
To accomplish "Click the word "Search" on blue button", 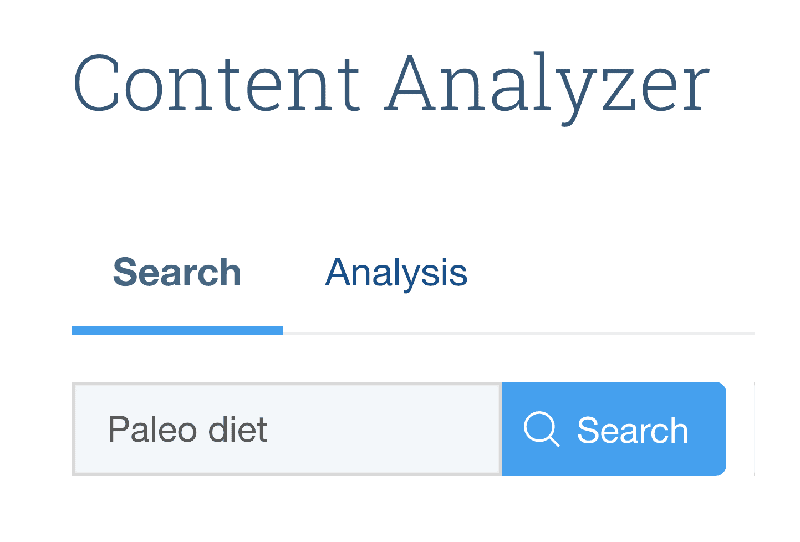I will [x=633, y=430].
